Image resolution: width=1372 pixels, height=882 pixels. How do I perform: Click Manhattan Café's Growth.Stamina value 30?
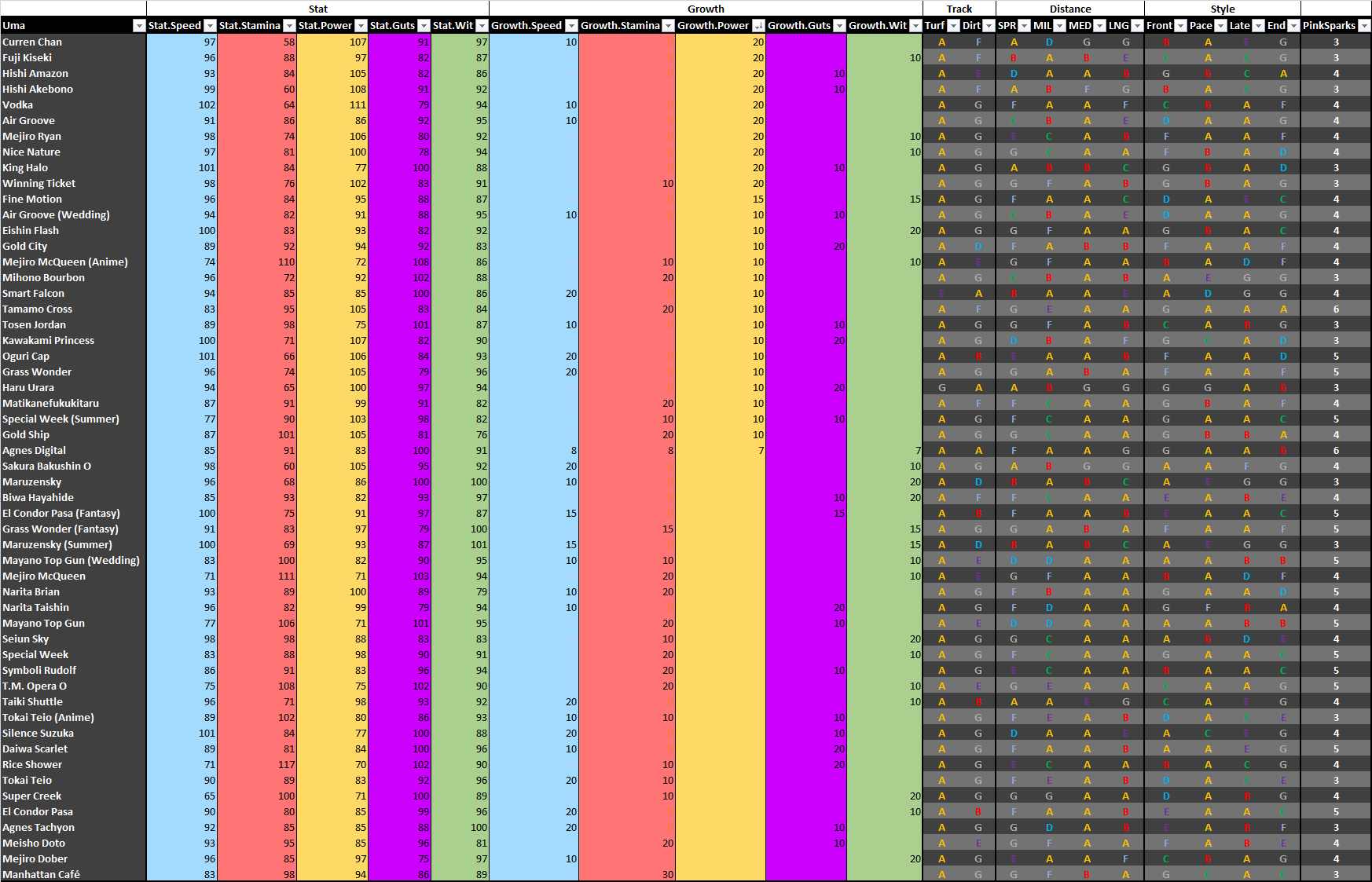click(x=627, y=874)
